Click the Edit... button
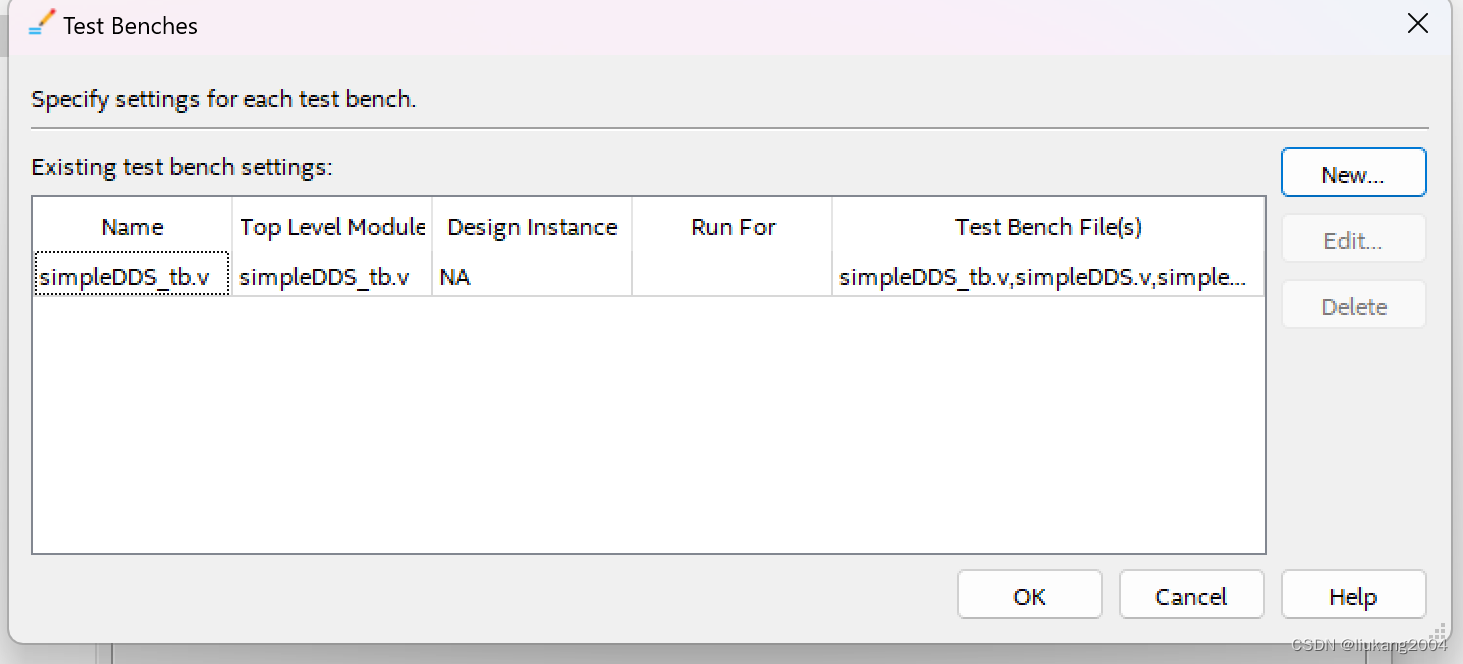The width and height of the screenshot is (1463, 664). point(1353,239)
